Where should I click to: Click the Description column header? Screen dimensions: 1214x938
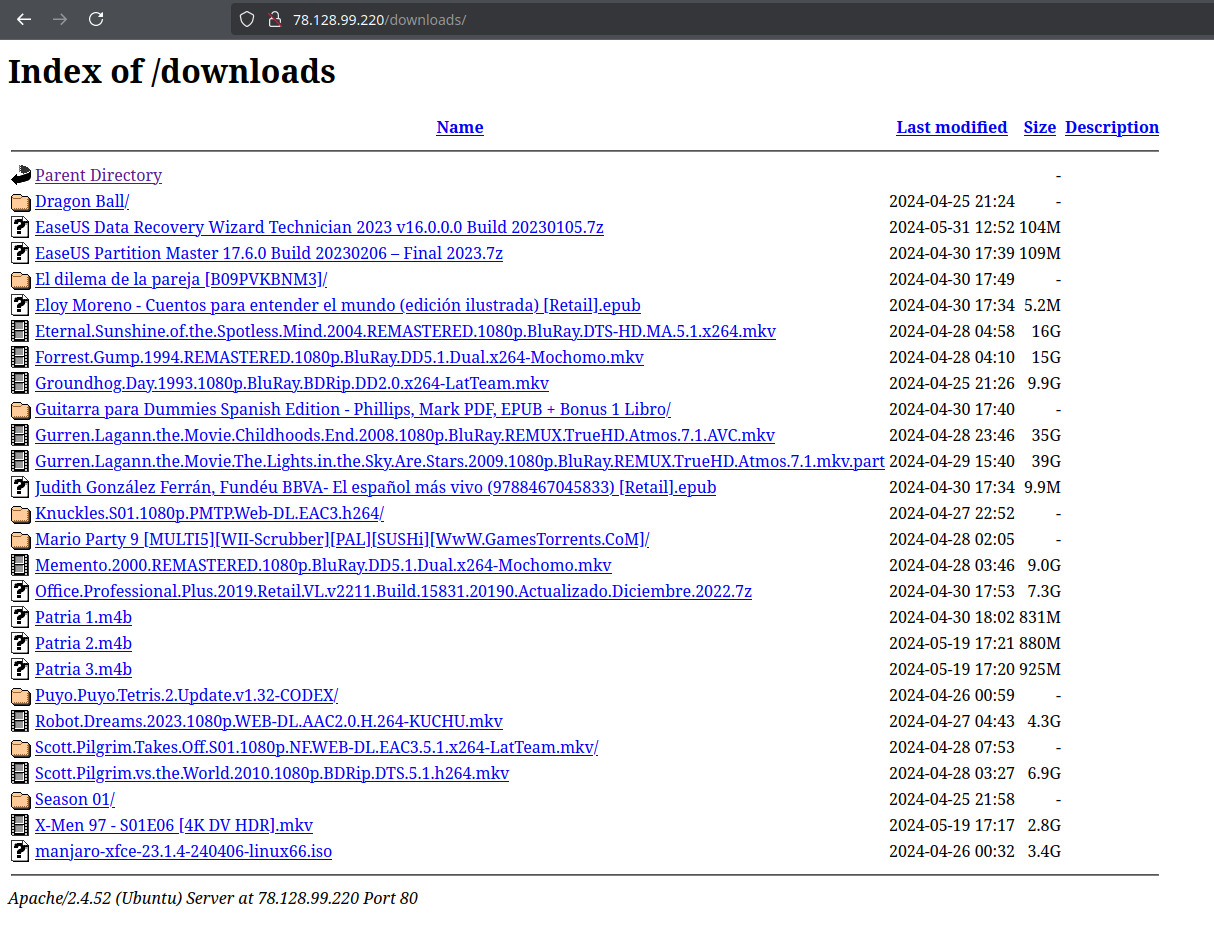[x=1111, y=127]
